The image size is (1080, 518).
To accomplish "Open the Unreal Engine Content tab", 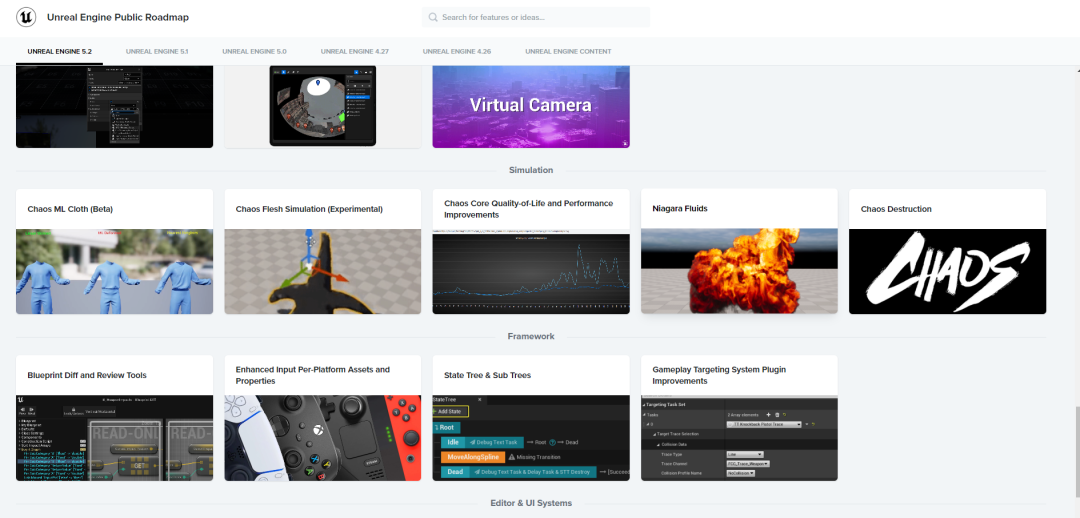I will 568,52.
